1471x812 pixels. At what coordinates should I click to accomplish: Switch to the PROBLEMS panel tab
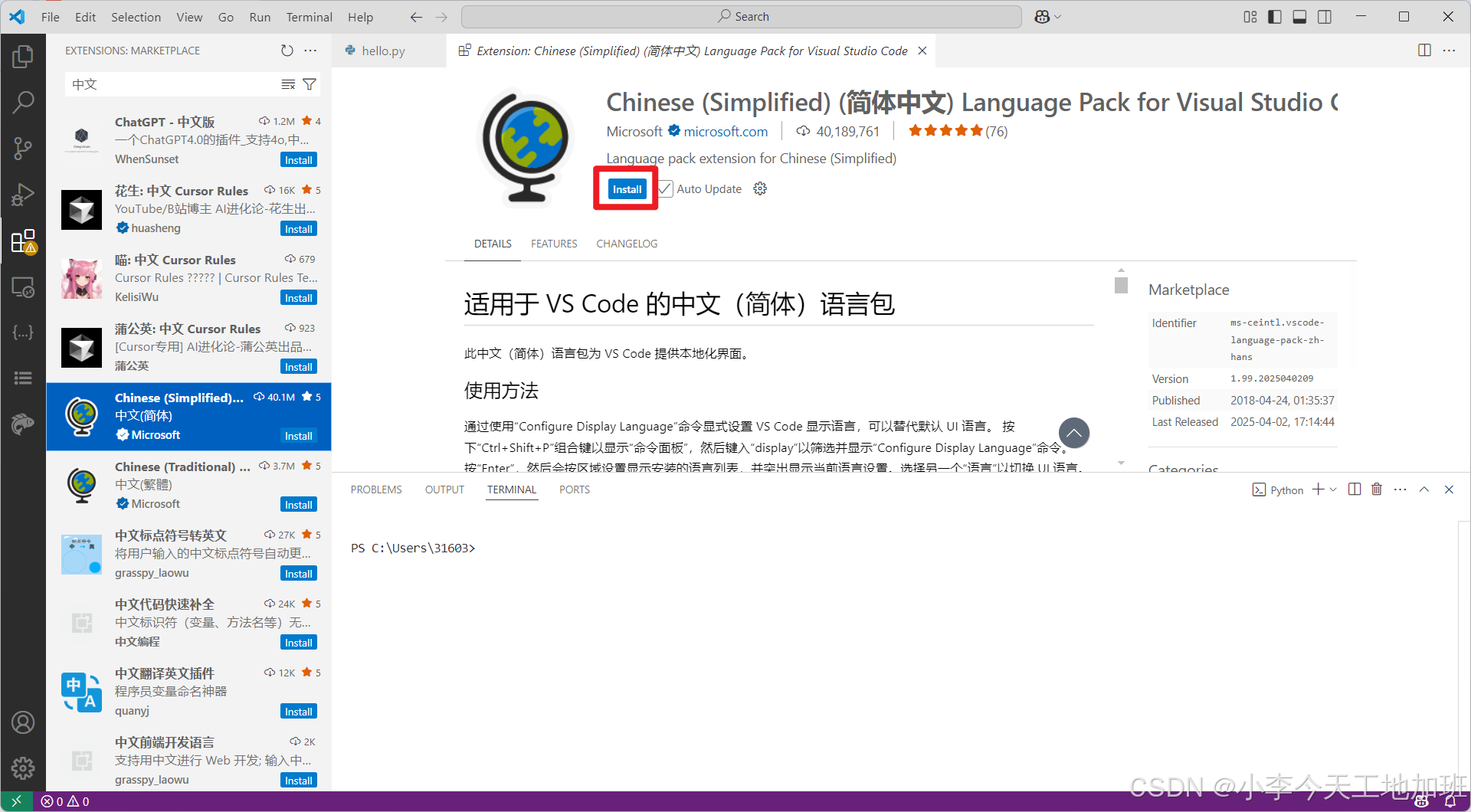point(376,489)
